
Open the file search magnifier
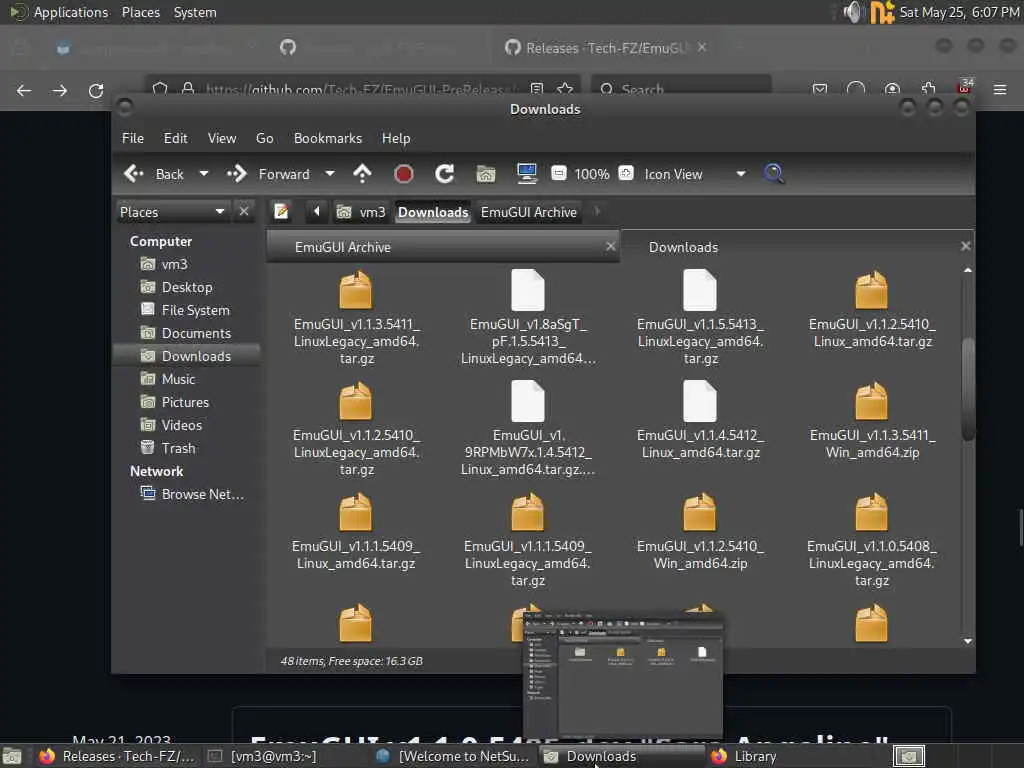point(774,174)
